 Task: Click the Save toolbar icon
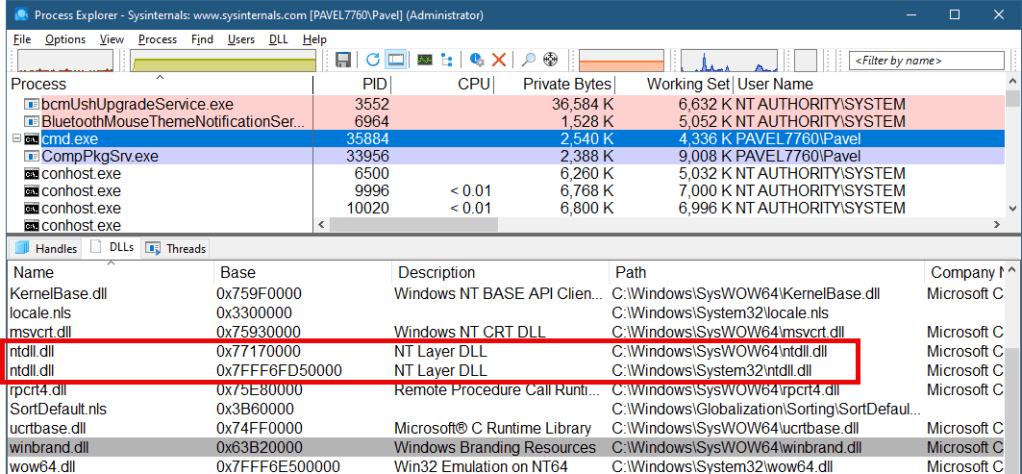(x=344, y=60)
